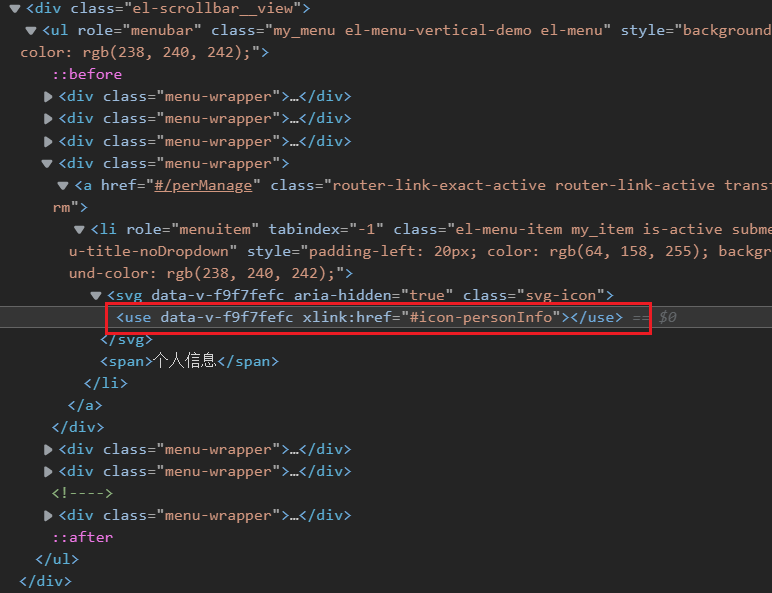This screenshot has width=772, height=593.
Task: Collapse the ul role="menubar" node
Action: coord(31,31)
